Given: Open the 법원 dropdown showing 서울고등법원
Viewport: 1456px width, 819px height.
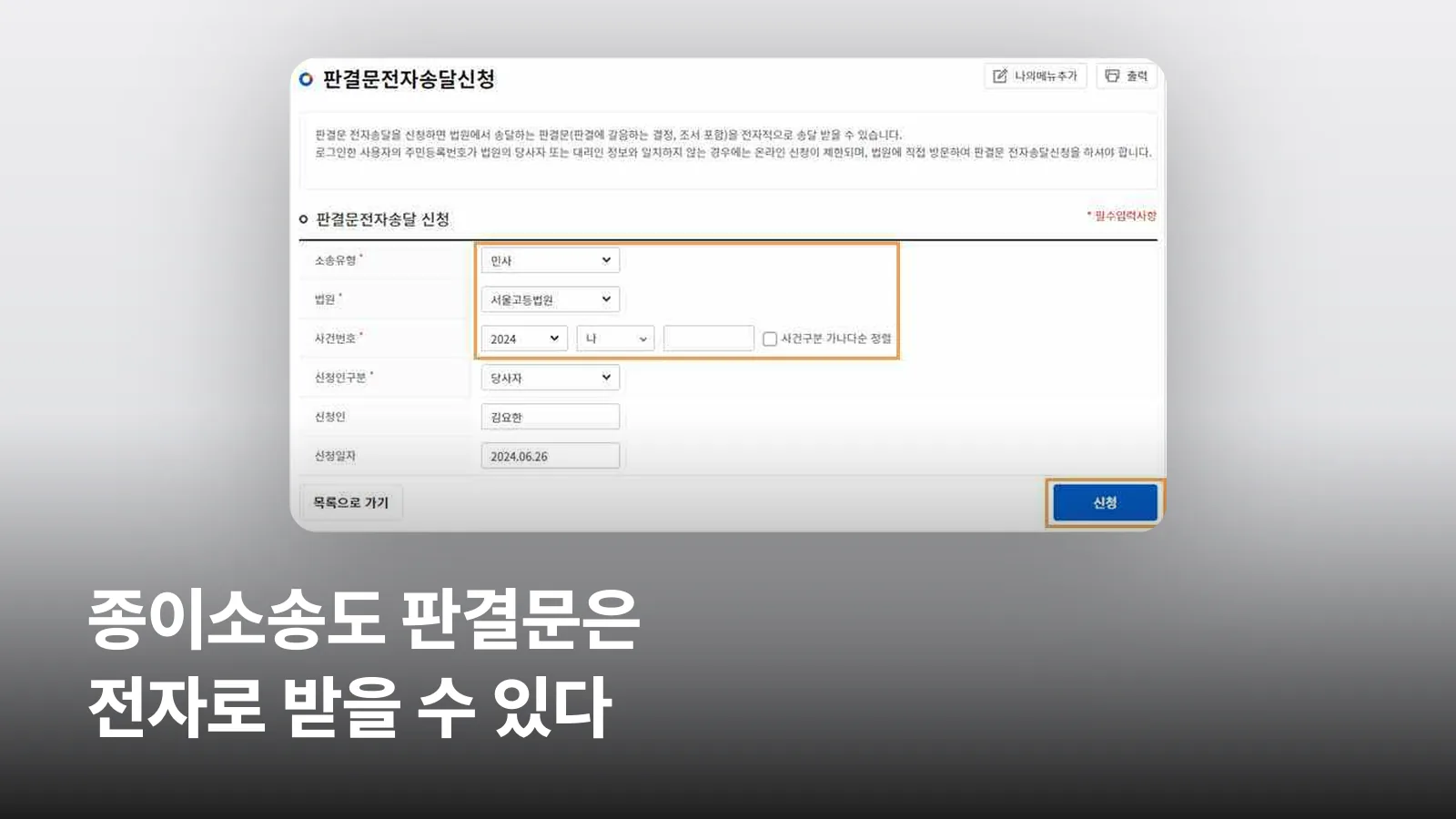Looking at the screenshot, I should [x=550, y=299].
